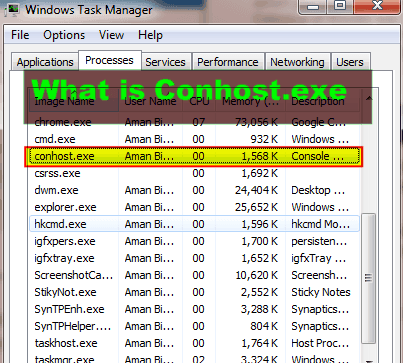Click the igfxTray description

tap(318, 258)
